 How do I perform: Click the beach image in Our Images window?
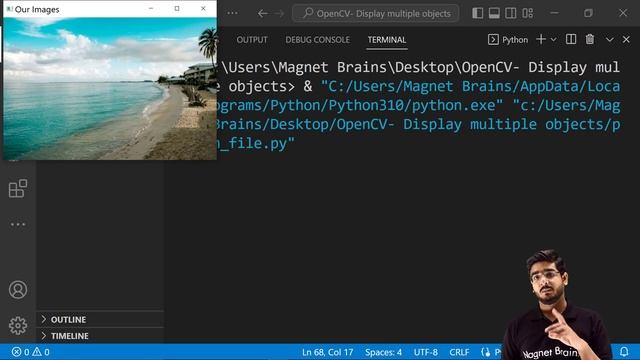click(110, 89)
